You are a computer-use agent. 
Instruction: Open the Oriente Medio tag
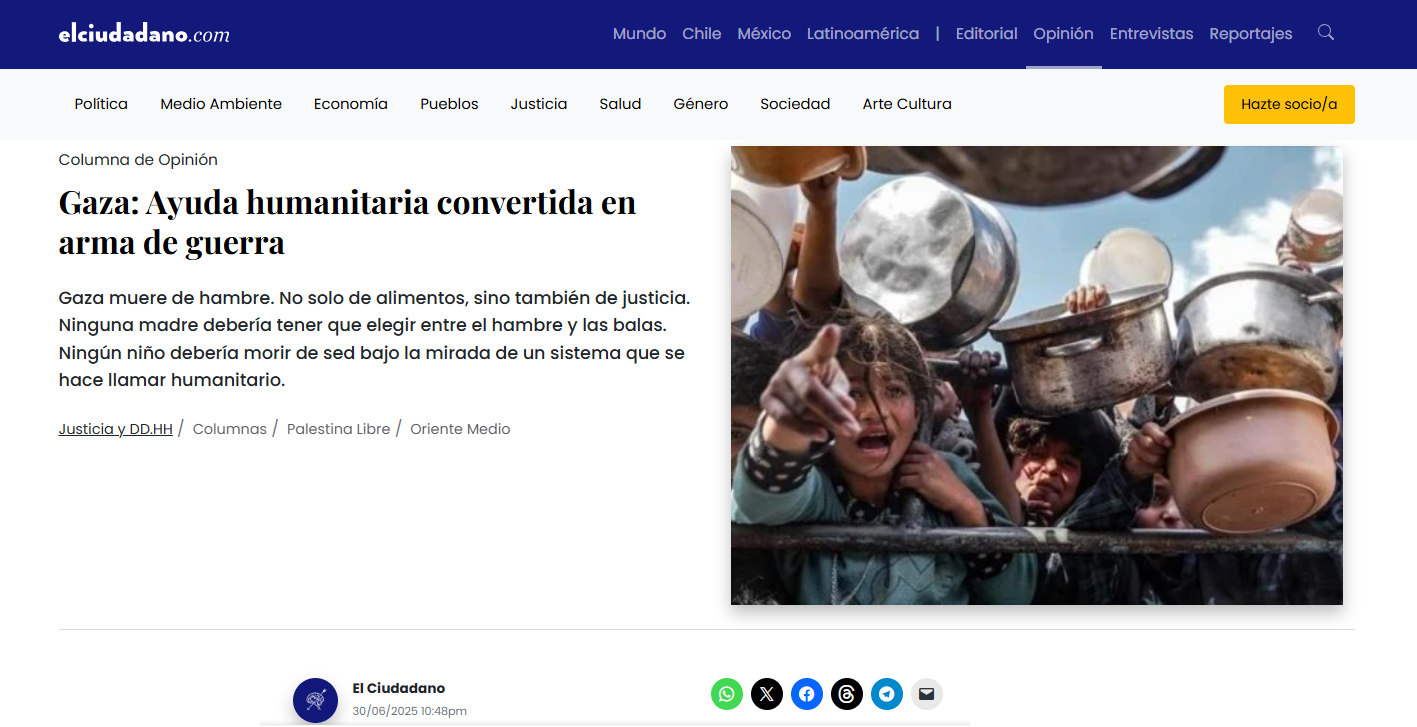coord(460,429)
